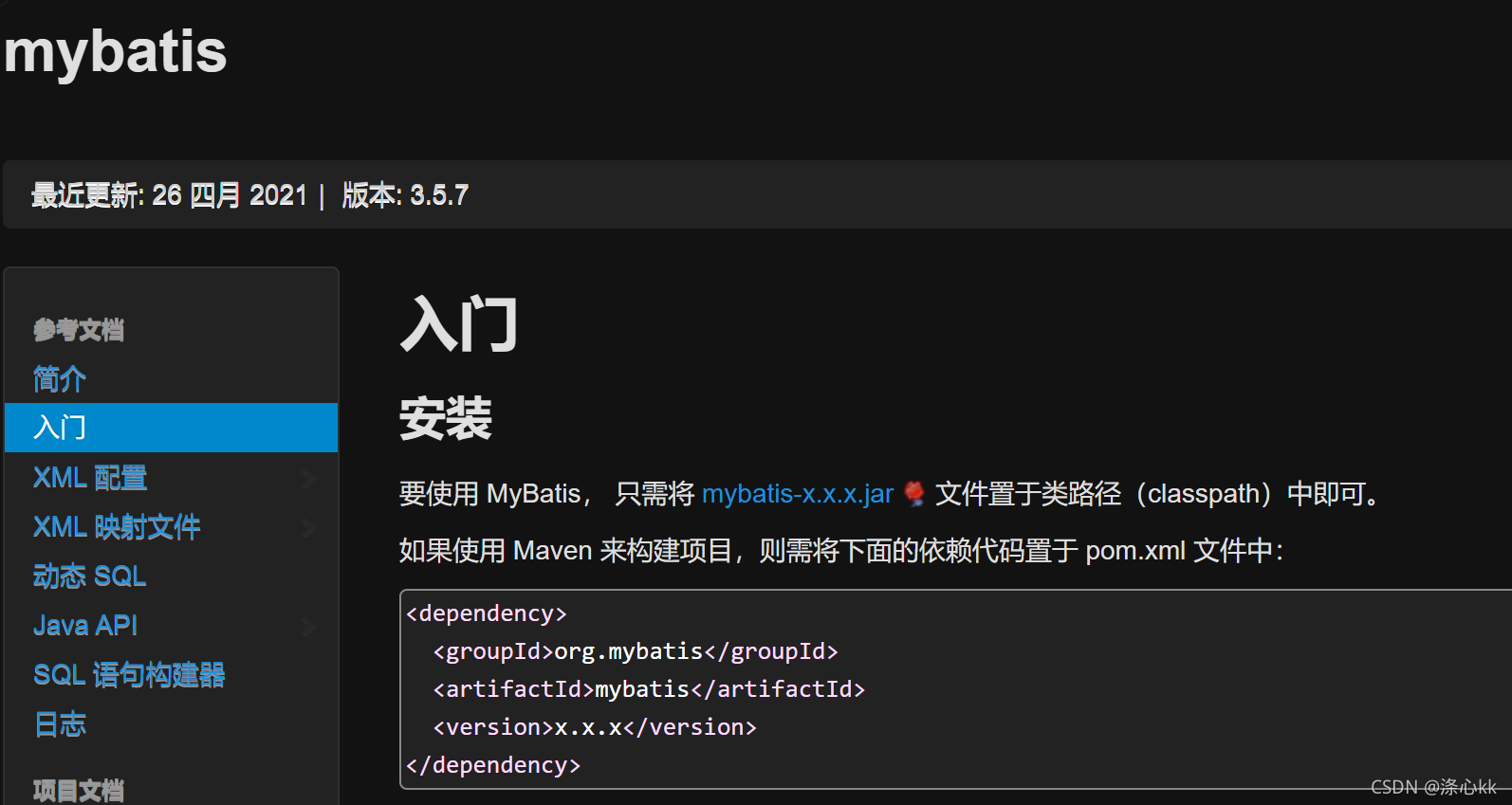Click the external link icon after mybatis-x.x.x.jar
The height and width of the screenshot is (805, 1512).
point(914,493)
